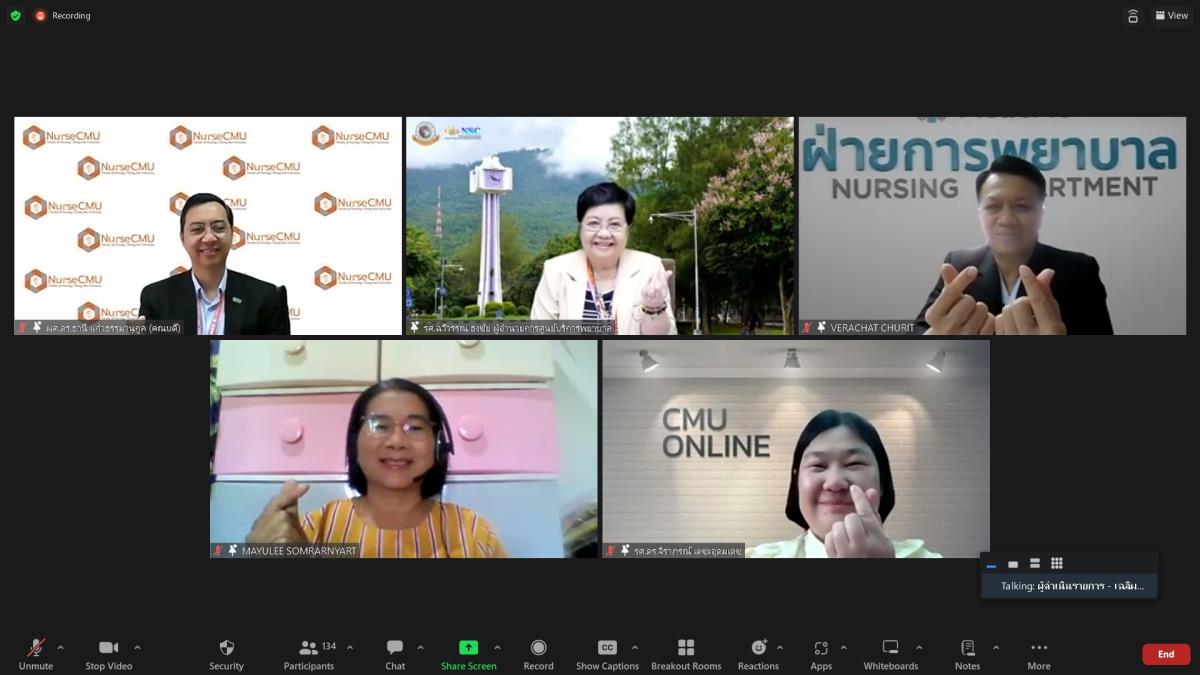Expand the audio options arrow beside Unmute
Screen dimensions: 1200x675
pyautogui.click(x=60, y=648)
